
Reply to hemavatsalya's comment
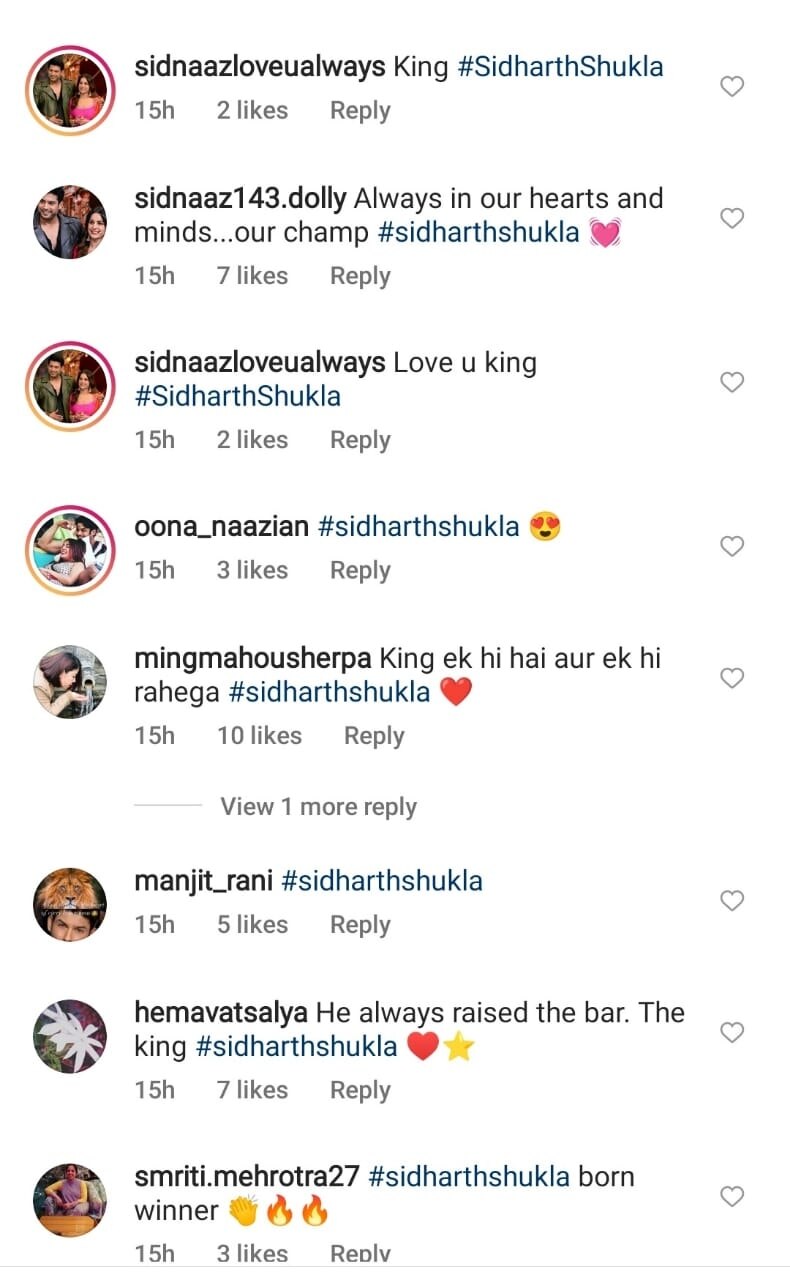pos(360,1090)
